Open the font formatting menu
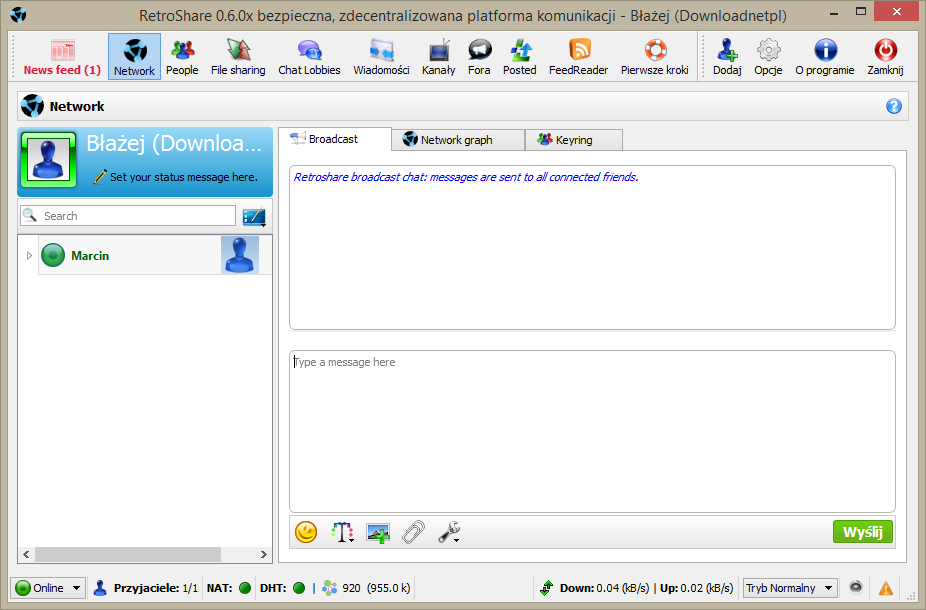926x610 pixels. tap(342, 532)
